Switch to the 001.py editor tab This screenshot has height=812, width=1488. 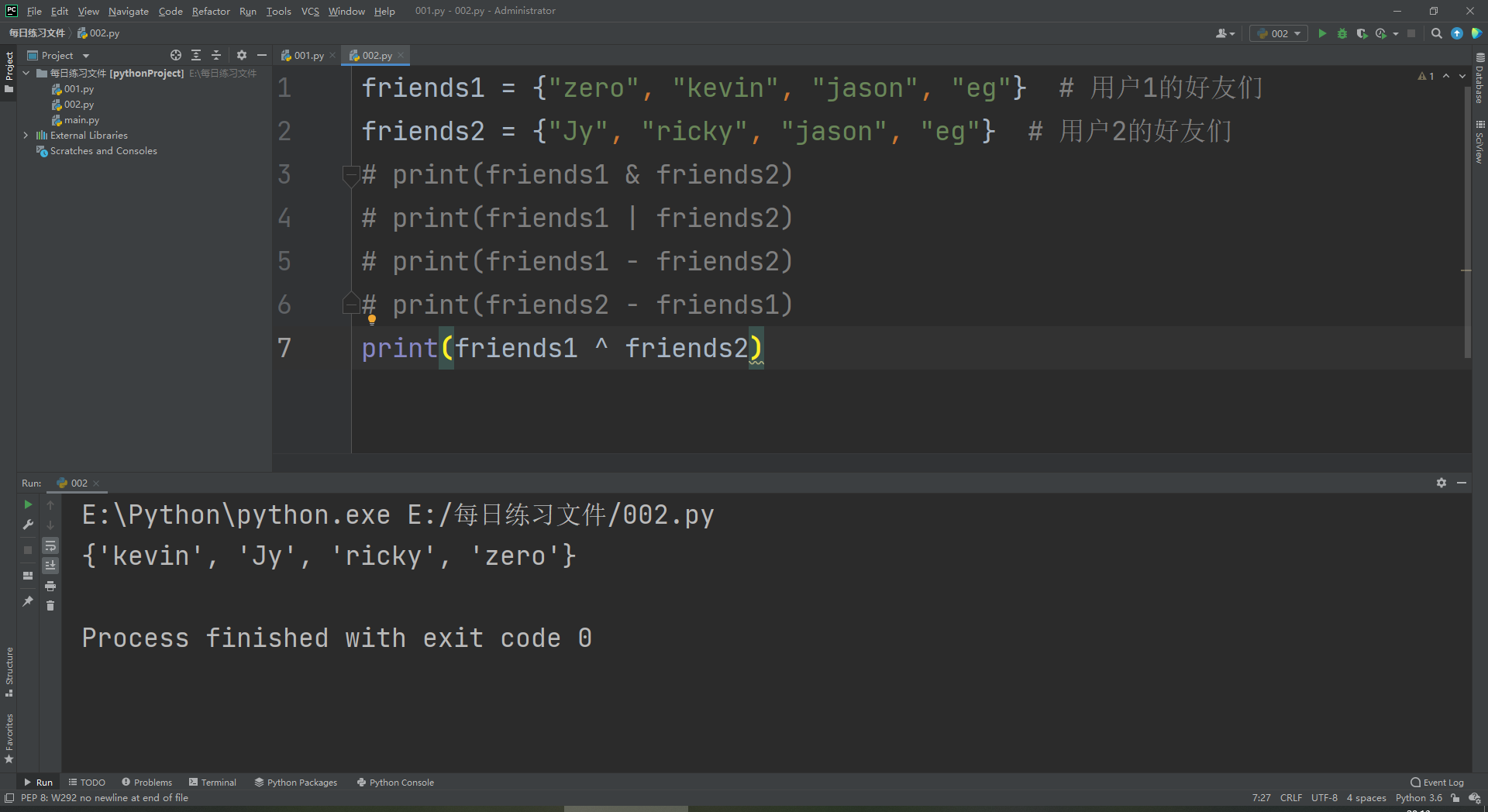pos(308,55)
